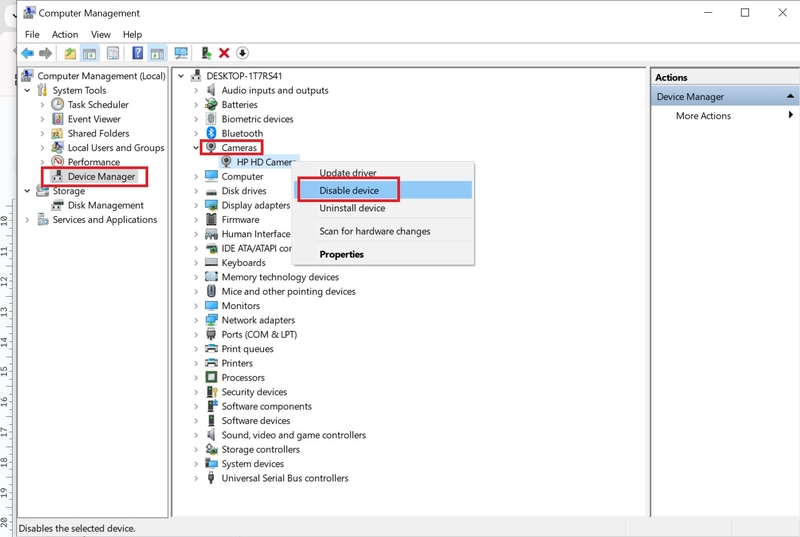800x537 pixels.
Task: Click the Disk Management drive icon
Action: point(58,205)
